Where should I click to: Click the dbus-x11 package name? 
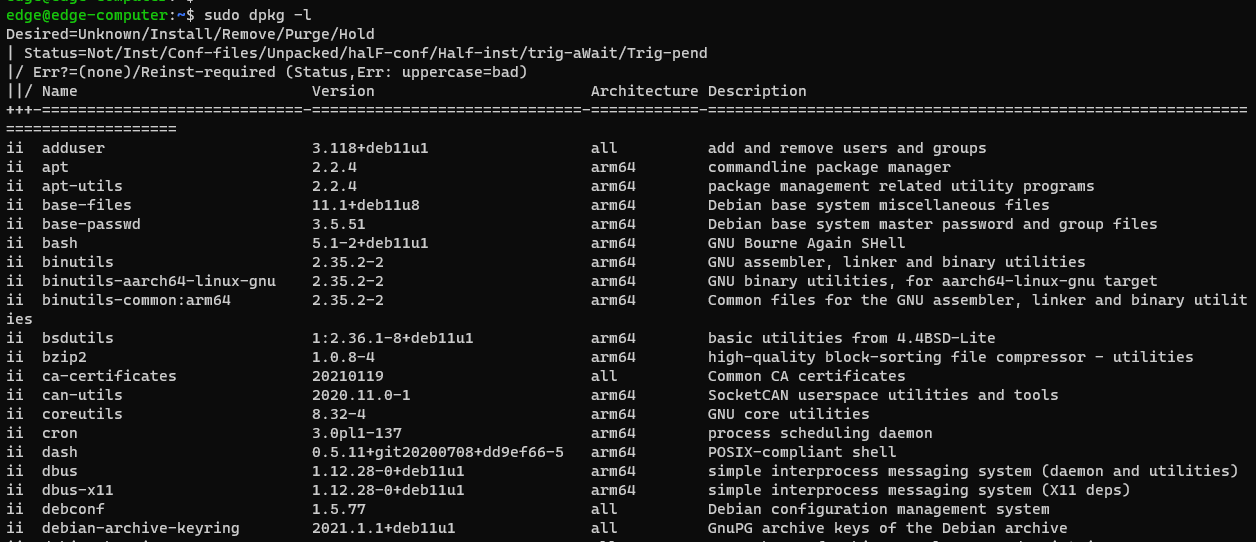tap(78, 490)
